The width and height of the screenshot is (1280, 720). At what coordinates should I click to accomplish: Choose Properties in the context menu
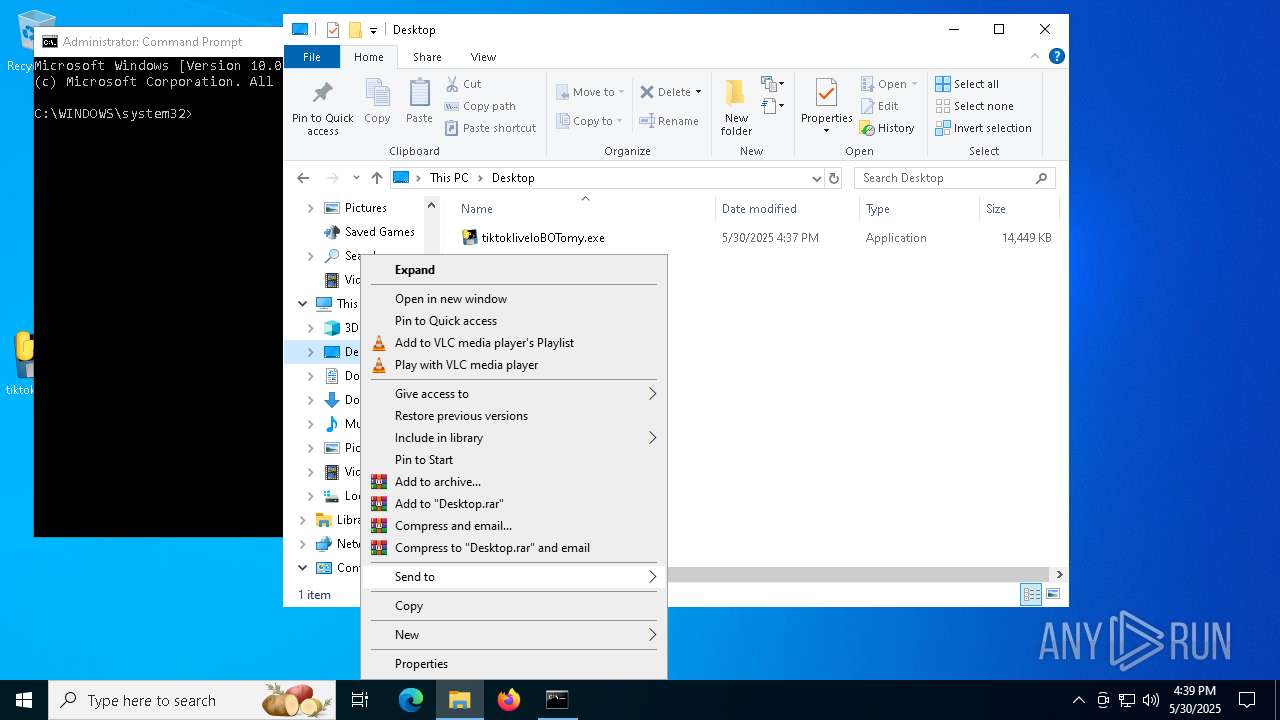click(514, 664)
